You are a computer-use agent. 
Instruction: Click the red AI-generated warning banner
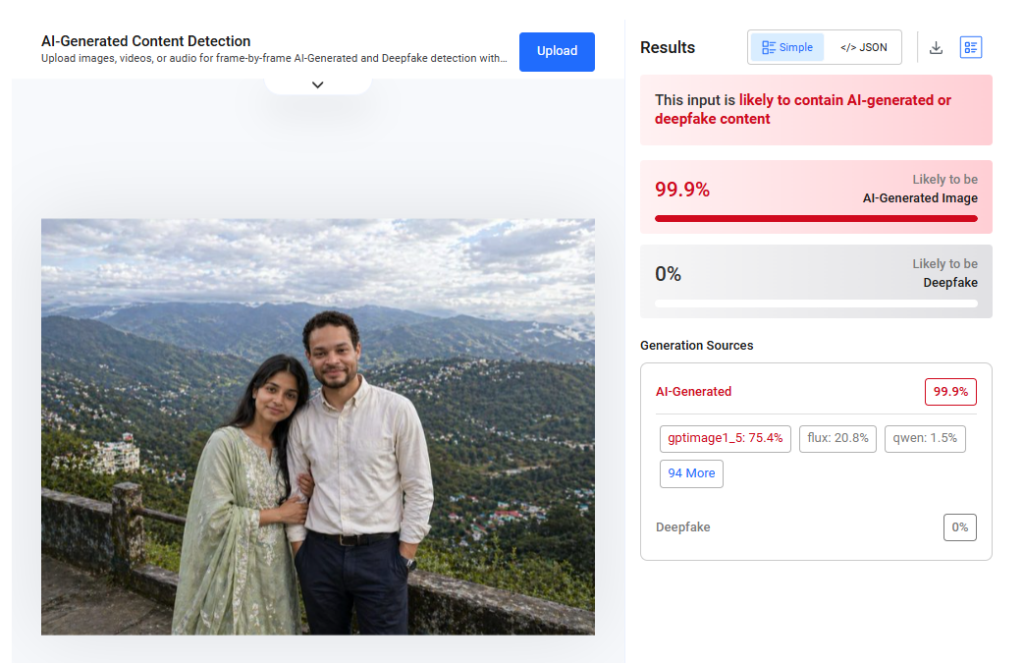coord(816,110)
